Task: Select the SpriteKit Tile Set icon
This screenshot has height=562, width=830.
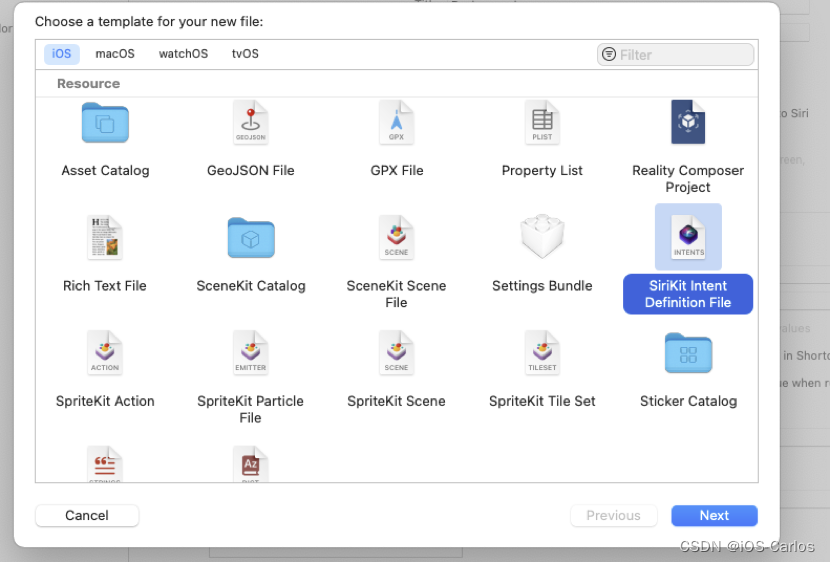Action: tap(542, 353)
